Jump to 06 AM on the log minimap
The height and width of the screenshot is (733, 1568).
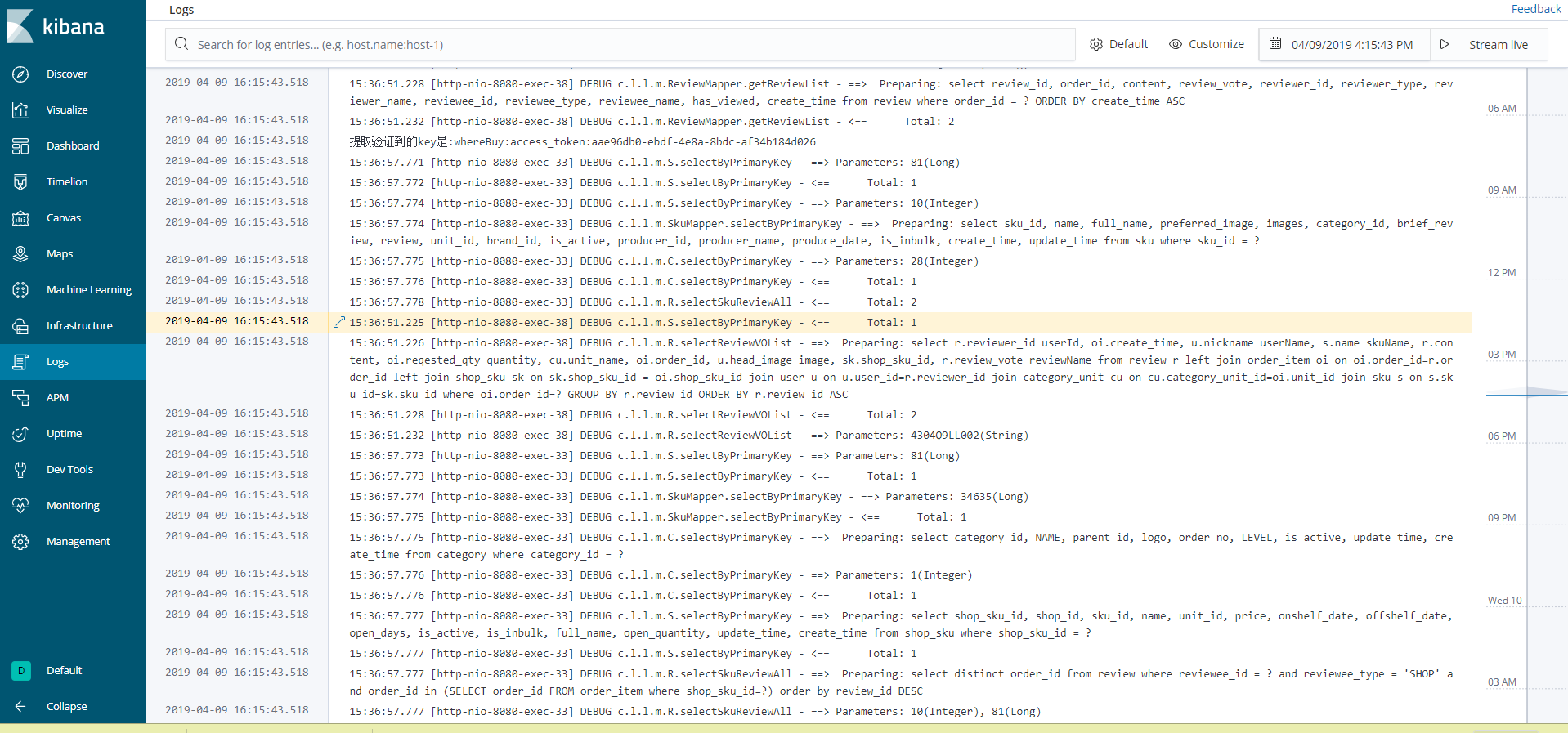(x=1502, y=109)
